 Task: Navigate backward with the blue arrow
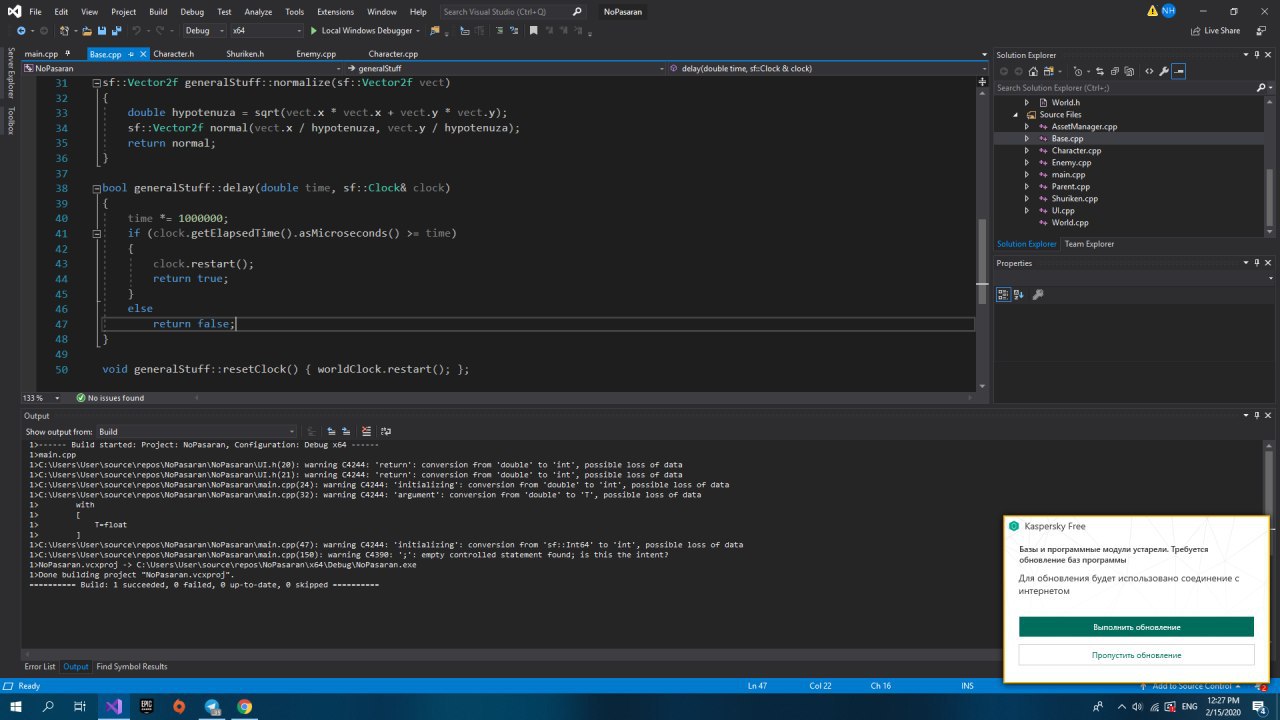point(21,30)
